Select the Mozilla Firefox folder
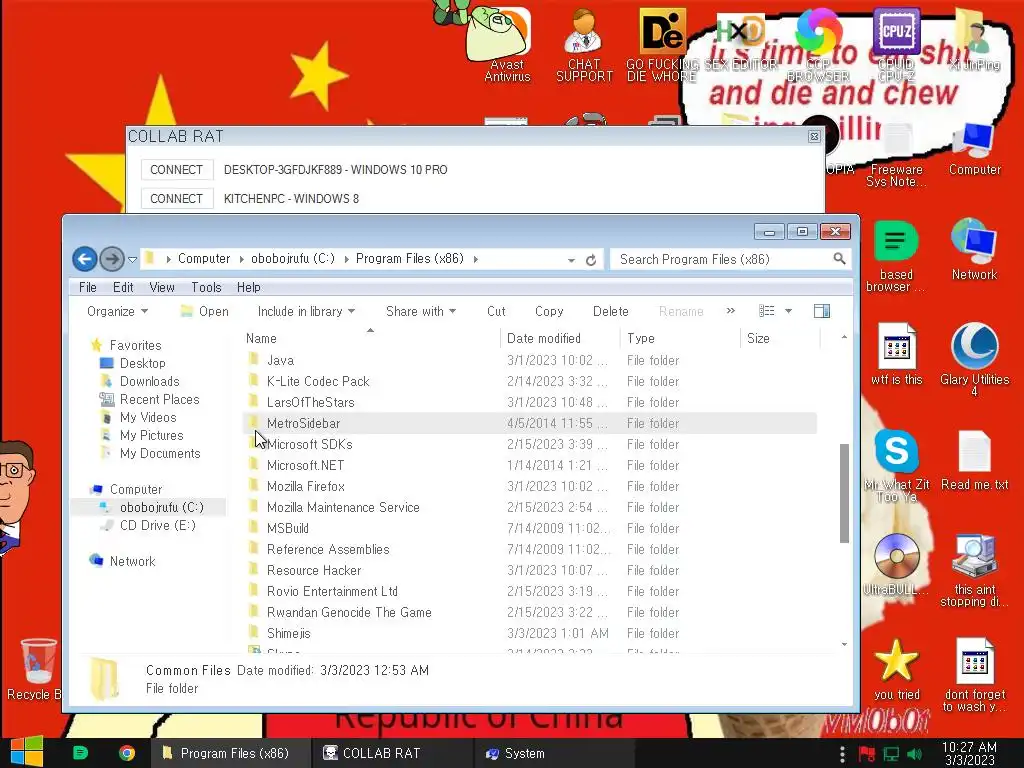 [x=529, y=487]
